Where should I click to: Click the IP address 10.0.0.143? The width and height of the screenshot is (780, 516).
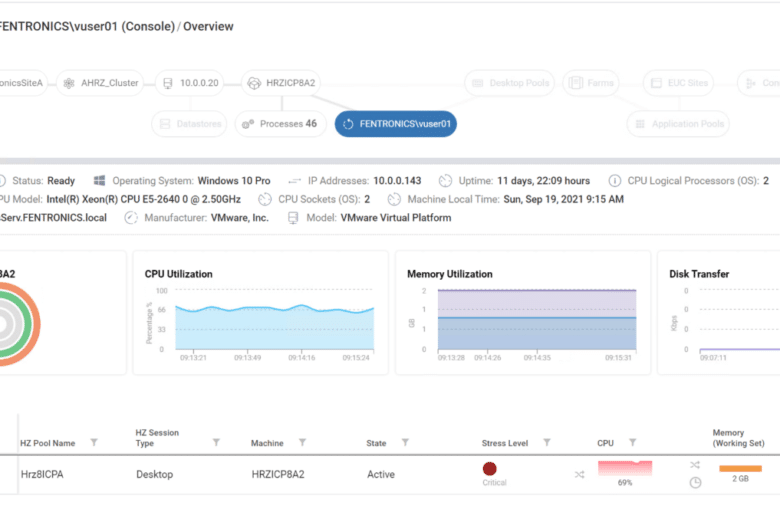[397, 181]
